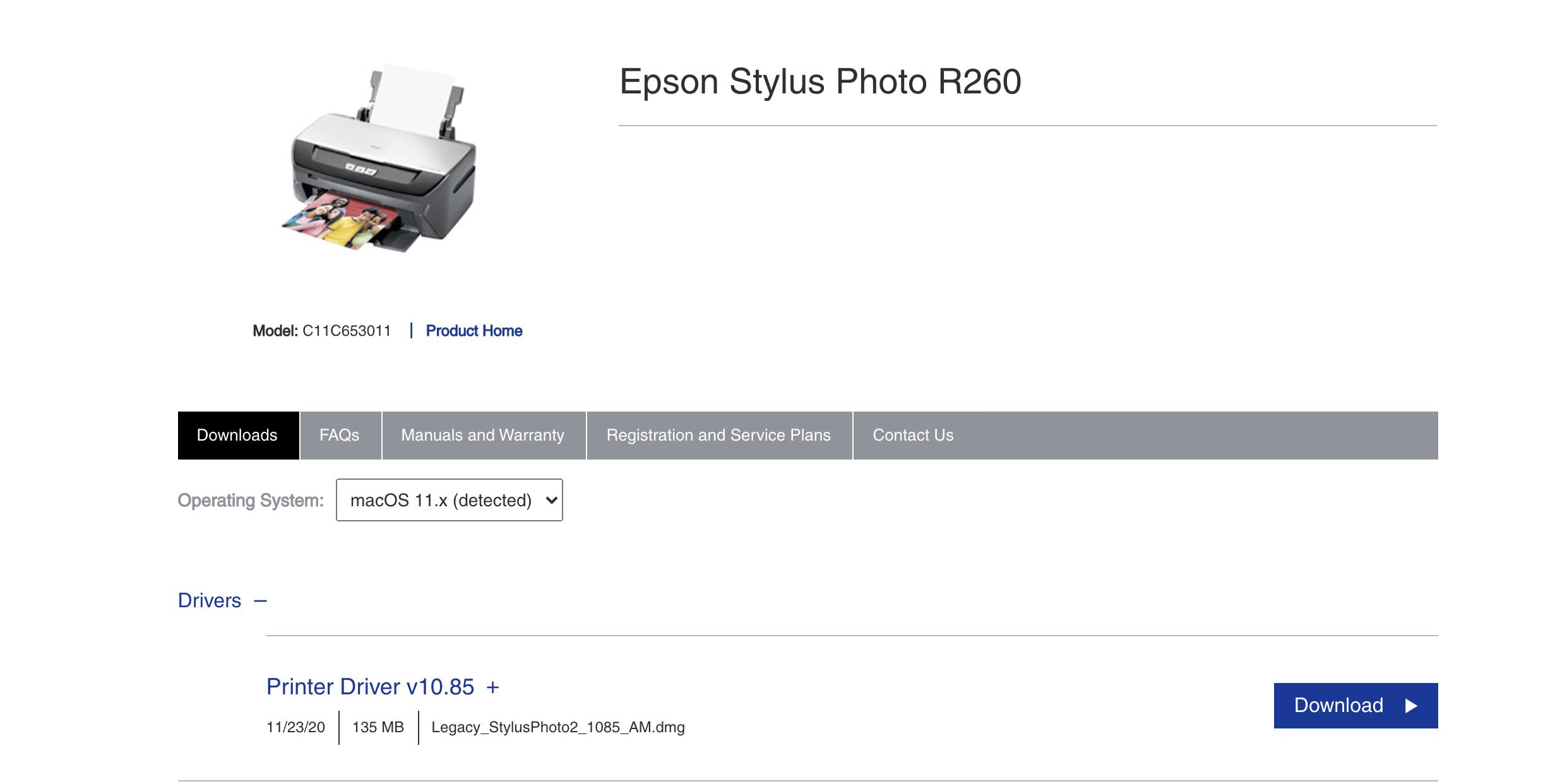Click the Drivers heading link
The height and width of the screenshot is (784, 1567).
point(210,600)
